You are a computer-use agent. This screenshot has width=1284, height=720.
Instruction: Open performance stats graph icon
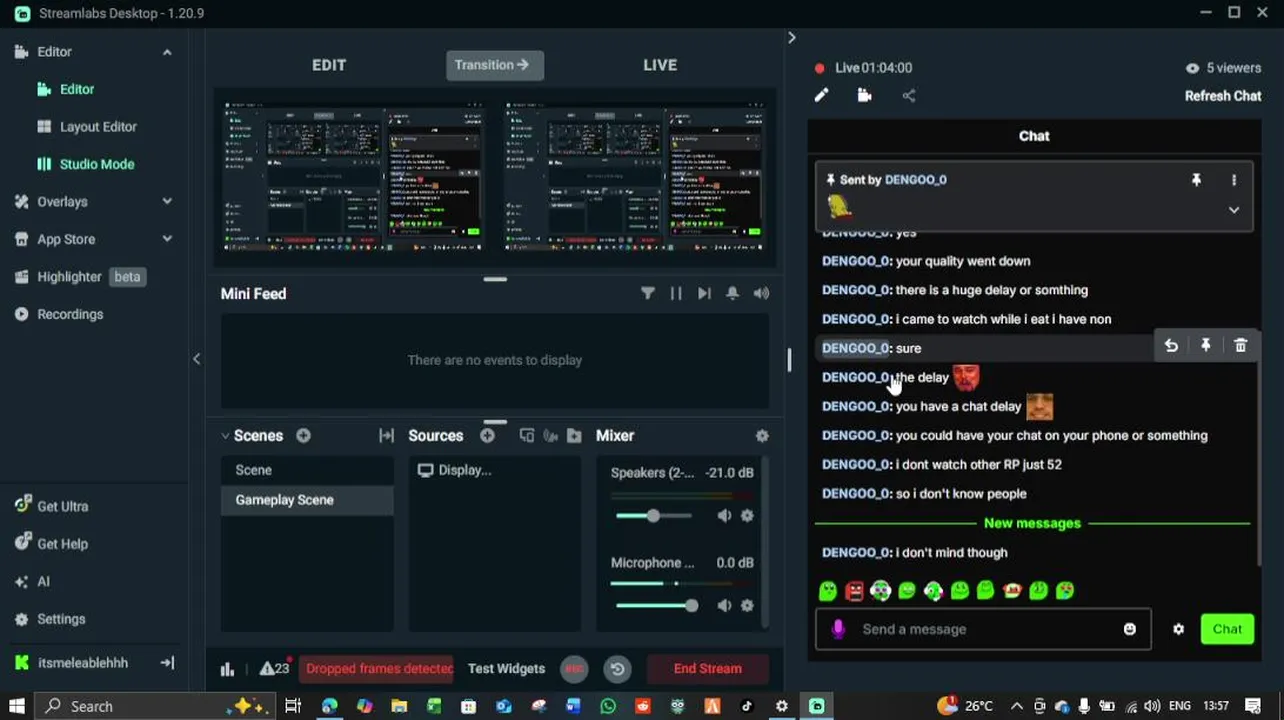tap(227, 669)
